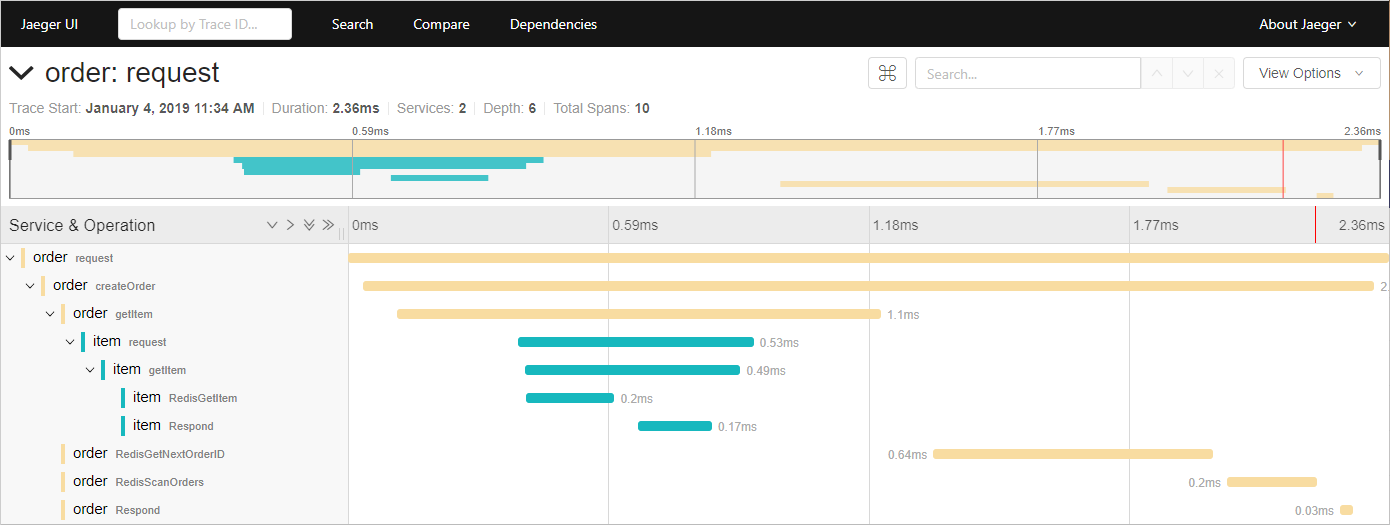Image resolution: width=1390 pixels, height=525 pixels.
Task: Click the Depth: 6 text
Action: click(x=510, y=108)
